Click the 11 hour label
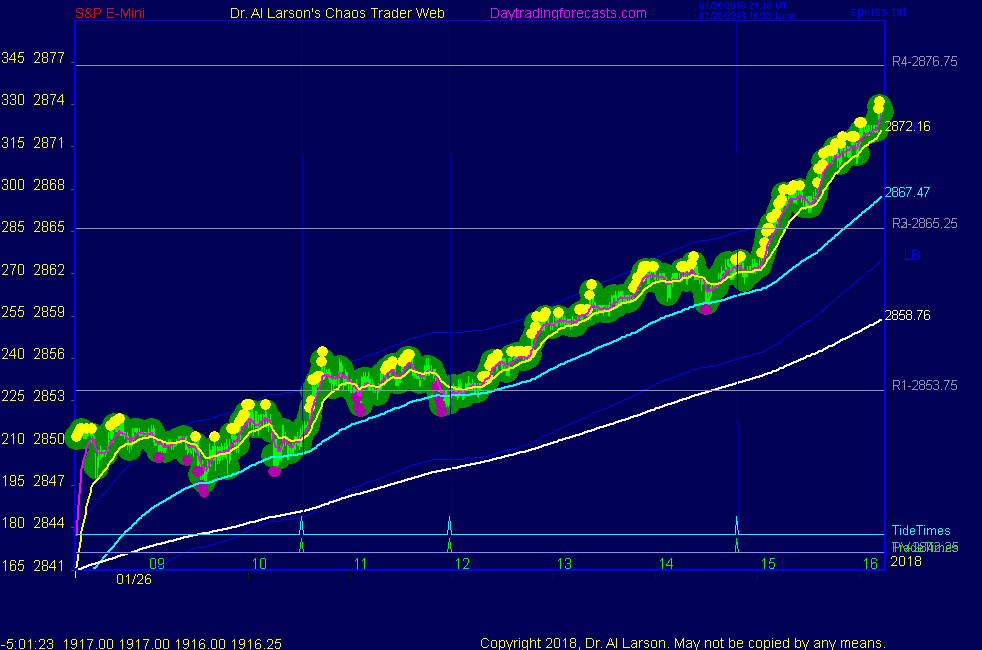The width and height of the screenshot is (982, 650). (x=360, y=564)
